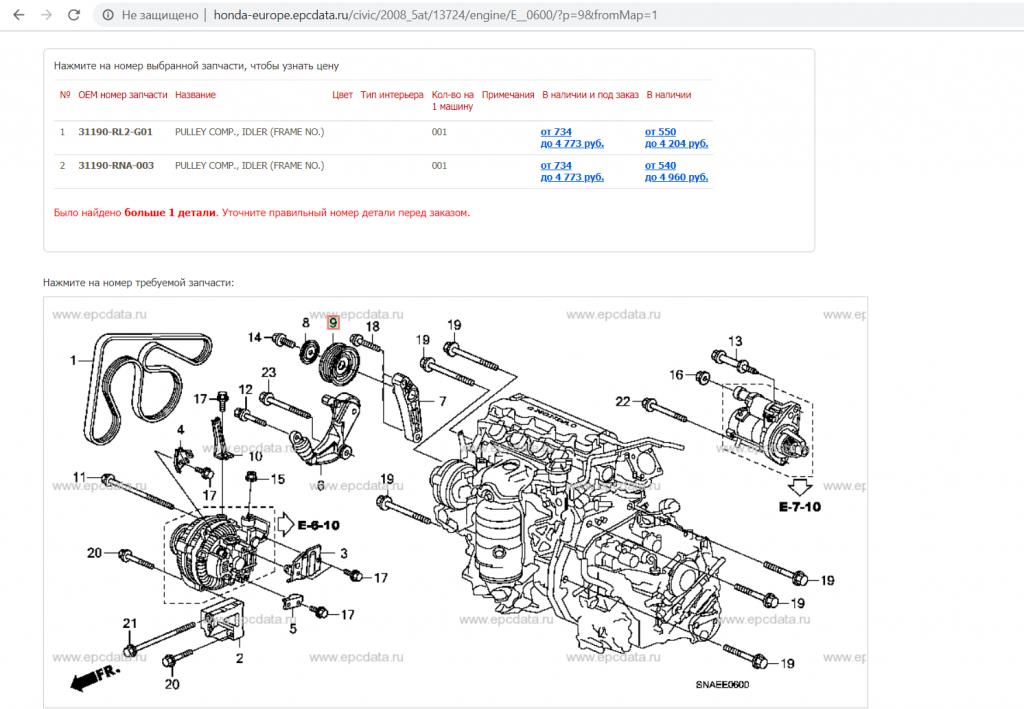Screen dimensions: 1024x709
Task: Select belt part number 1 in the diagram
Action: [73, 360]
